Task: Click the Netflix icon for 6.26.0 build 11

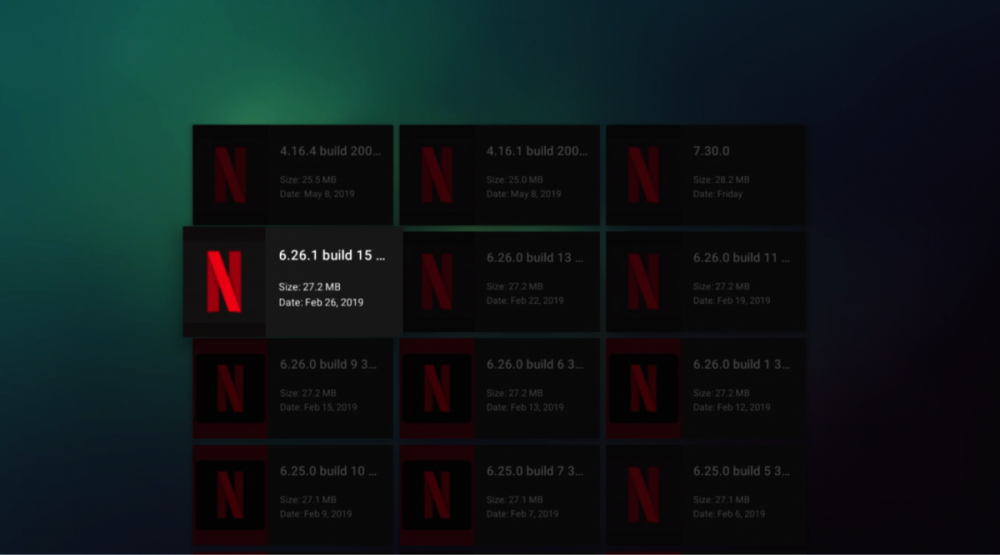Action: point(643,281)
